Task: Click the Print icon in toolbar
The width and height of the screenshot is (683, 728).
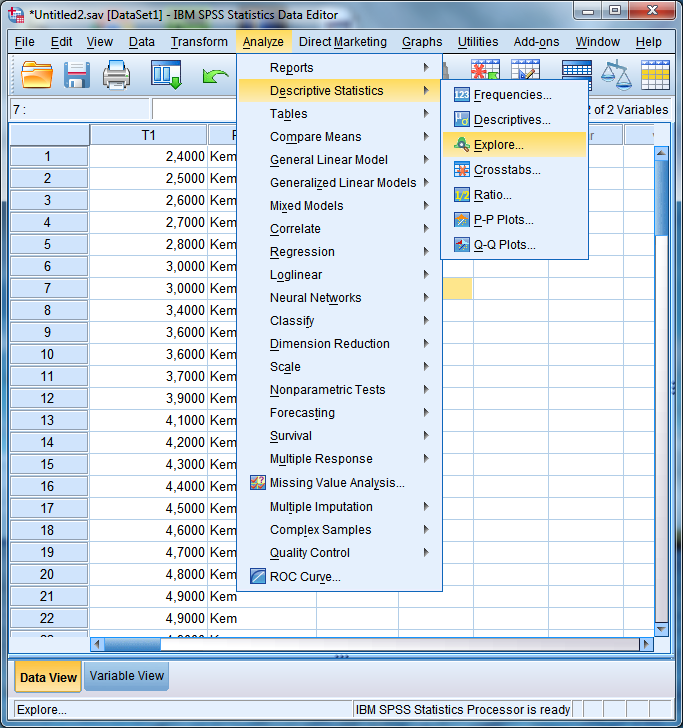Action: tap(117, 75)
